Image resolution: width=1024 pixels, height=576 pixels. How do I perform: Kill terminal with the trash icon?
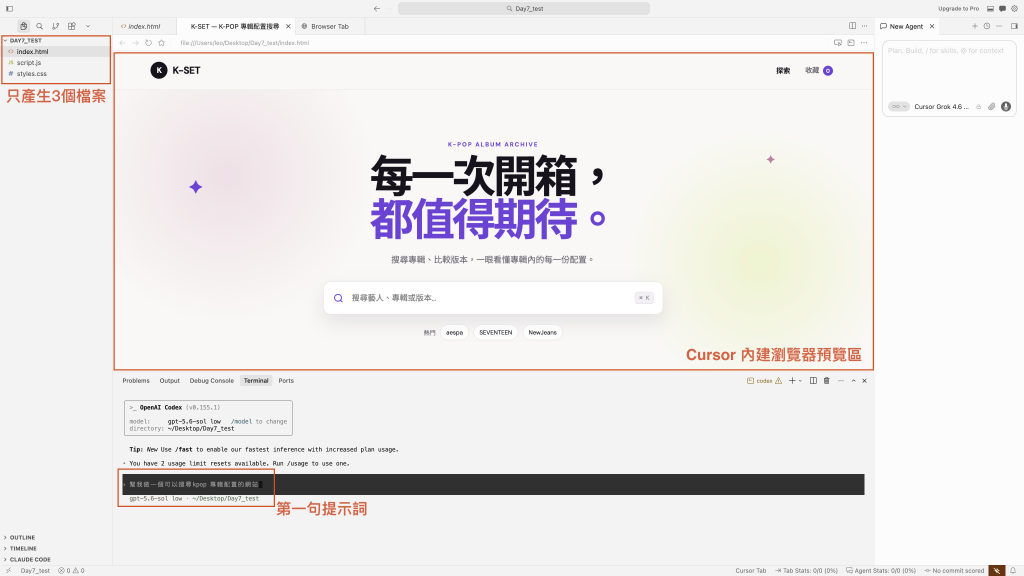coord(826,381)
